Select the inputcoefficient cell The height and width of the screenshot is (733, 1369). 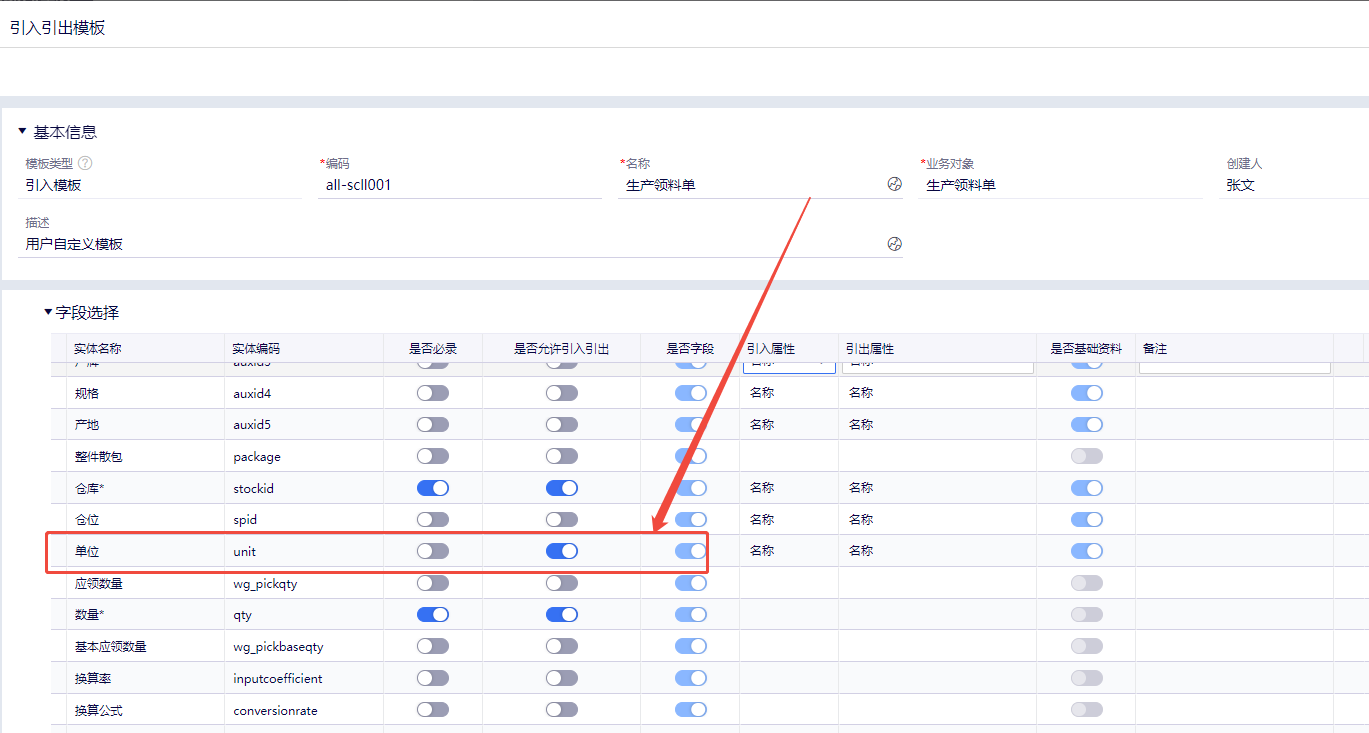[x=304, y=678]
